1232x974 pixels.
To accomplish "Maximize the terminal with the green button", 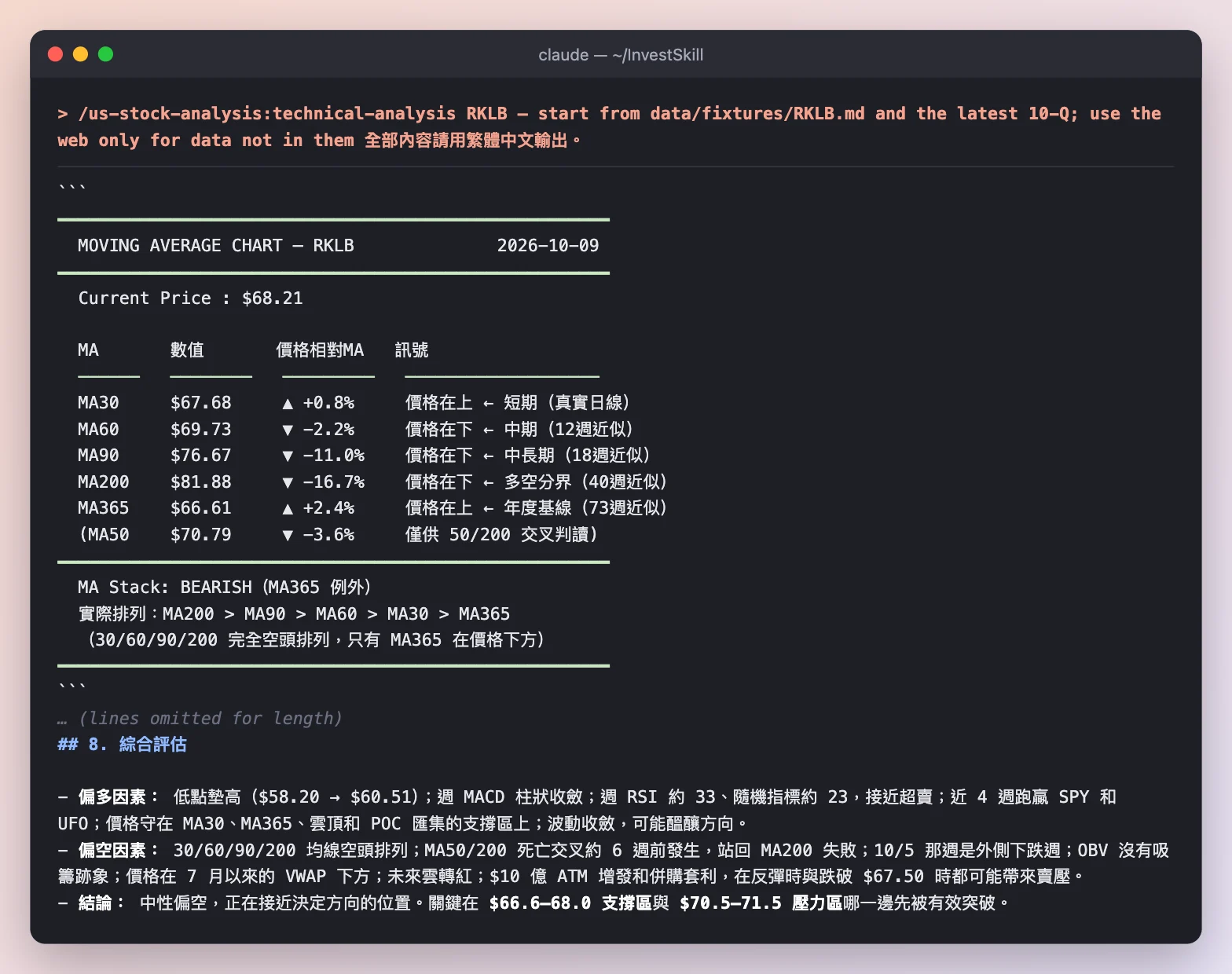I will pyautogui.click(x=105, y=54).
